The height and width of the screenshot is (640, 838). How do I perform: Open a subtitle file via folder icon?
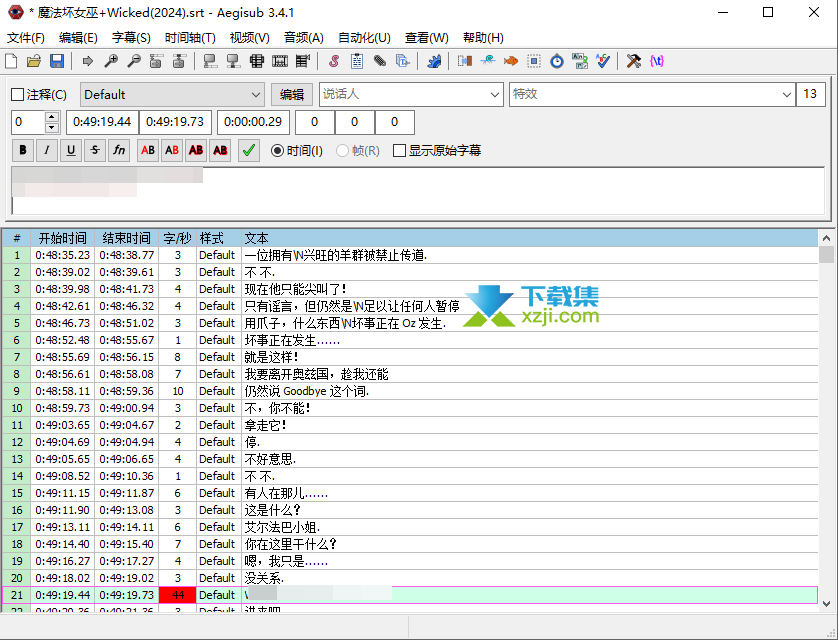tap(34, 61)
